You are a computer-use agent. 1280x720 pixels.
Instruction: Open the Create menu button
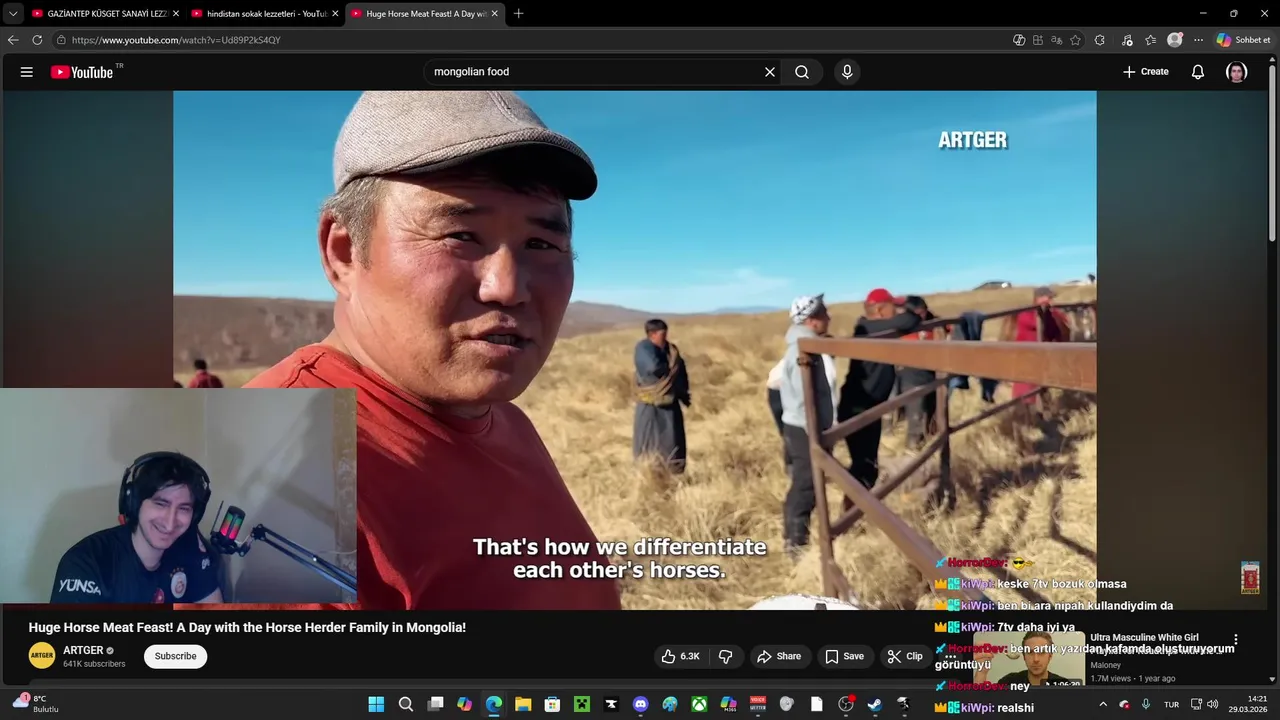[1146, 72]
